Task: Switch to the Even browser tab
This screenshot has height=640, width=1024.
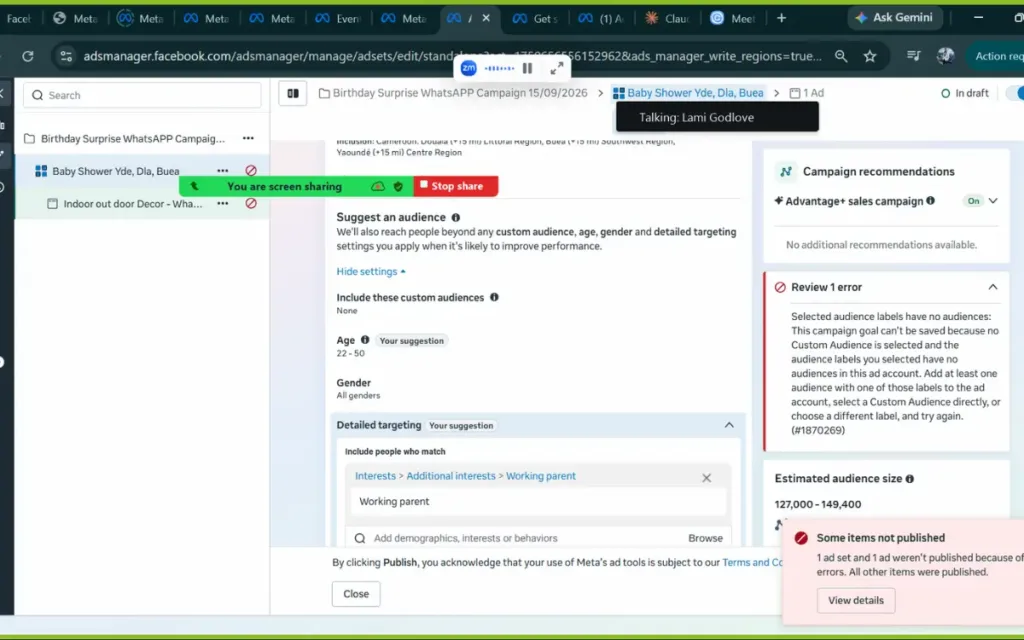Action: [338, 18]
